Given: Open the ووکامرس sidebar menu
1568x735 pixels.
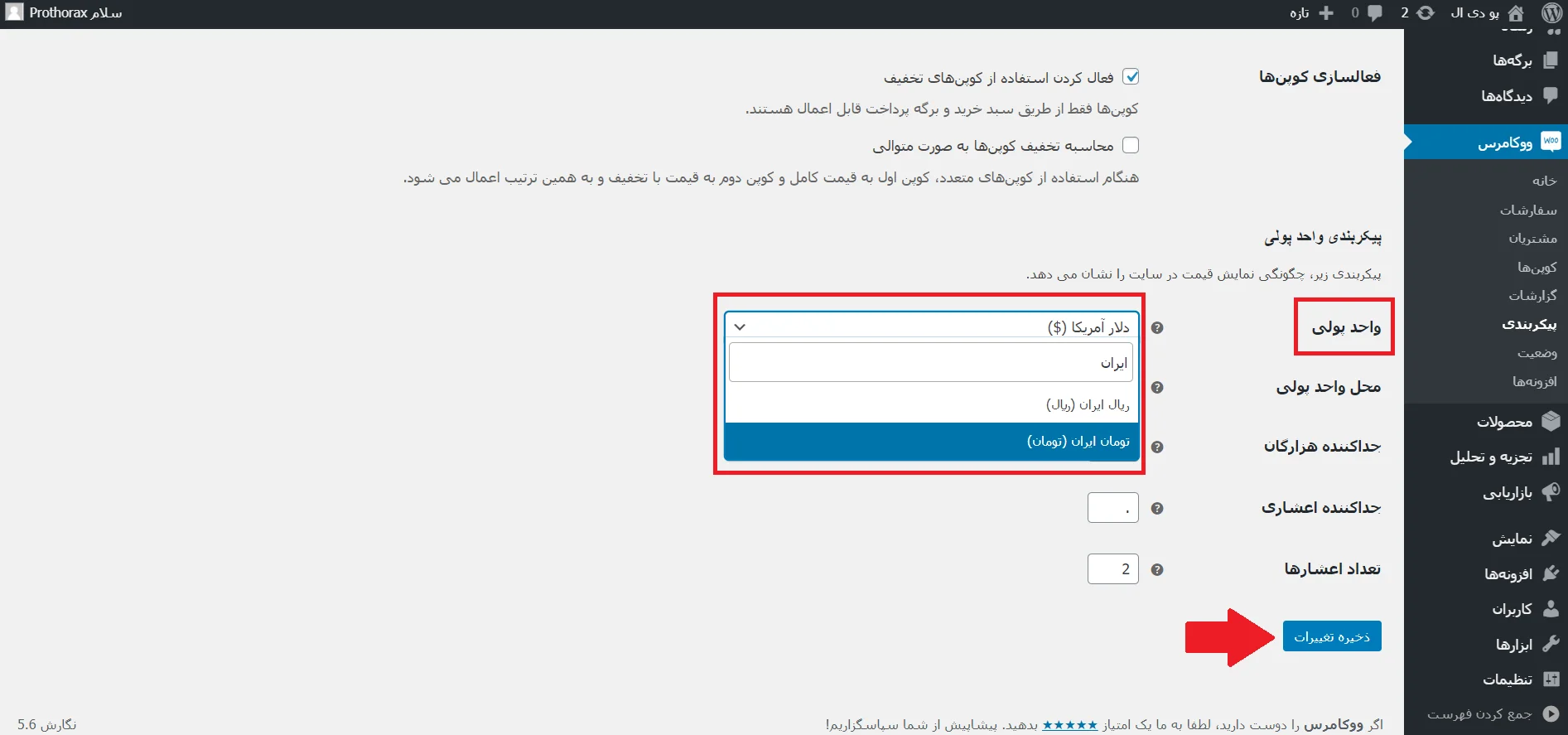Looking at the screenshot, I should click(x=1486, y=142).
